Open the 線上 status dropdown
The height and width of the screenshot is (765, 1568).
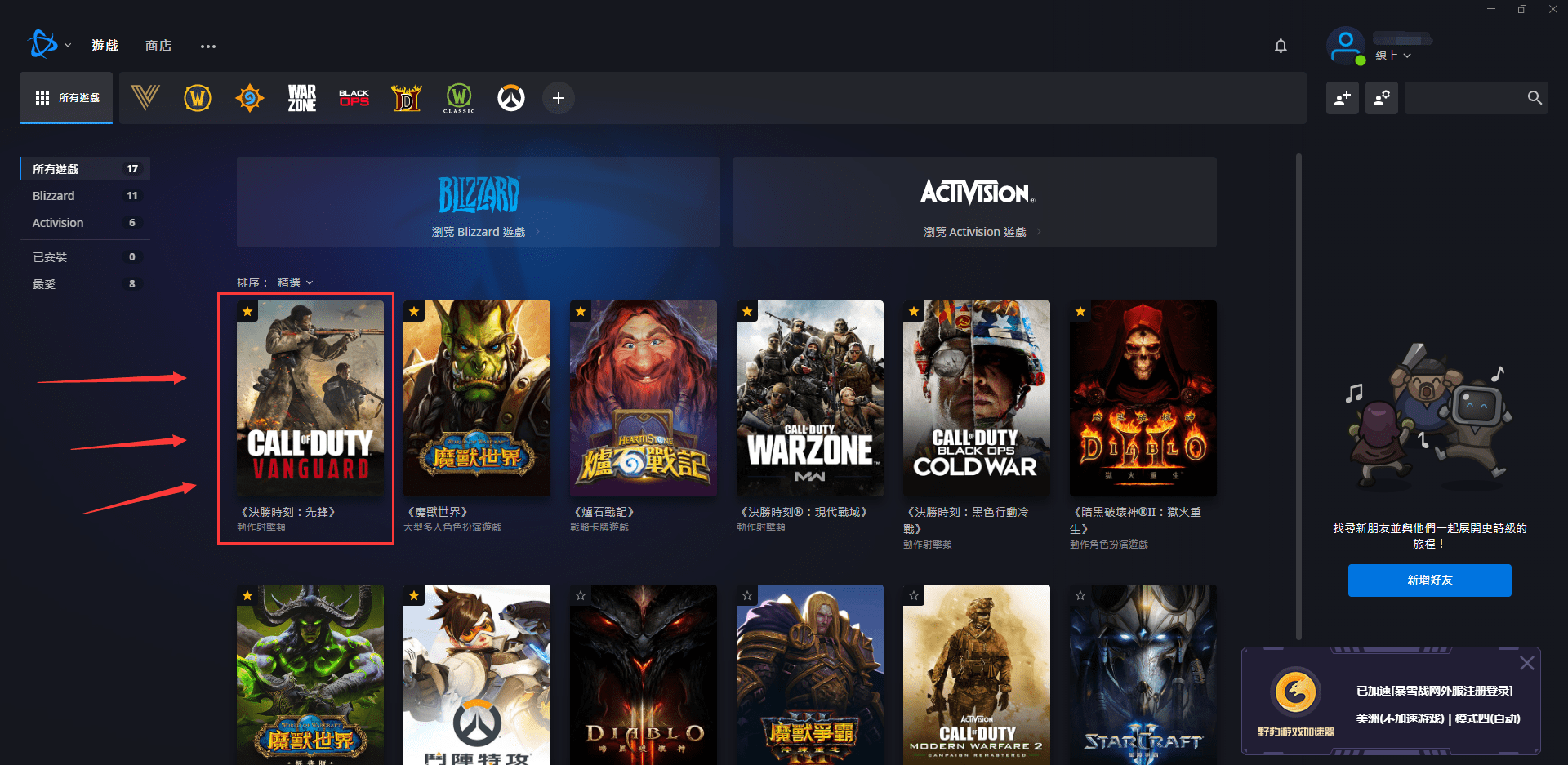[x=1393, y=56]
